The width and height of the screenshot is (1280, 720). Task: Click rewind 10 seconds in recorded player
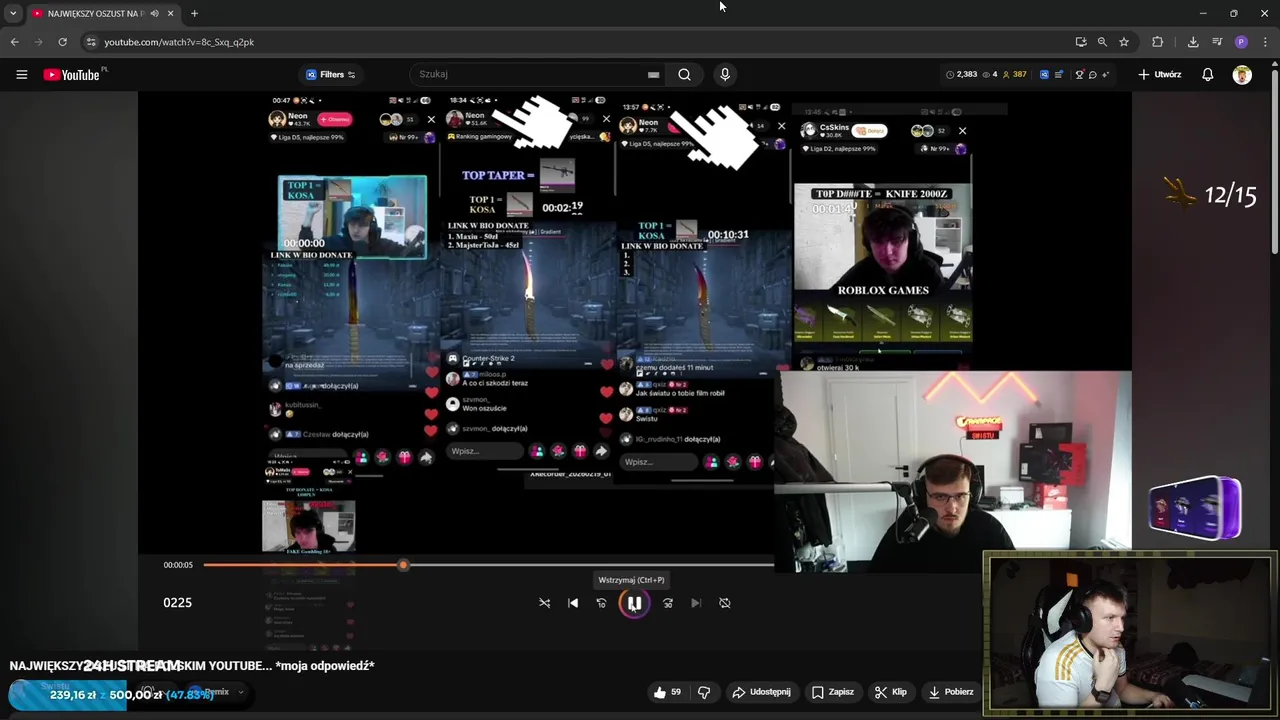pyautogui.click(x=601, y=603)
